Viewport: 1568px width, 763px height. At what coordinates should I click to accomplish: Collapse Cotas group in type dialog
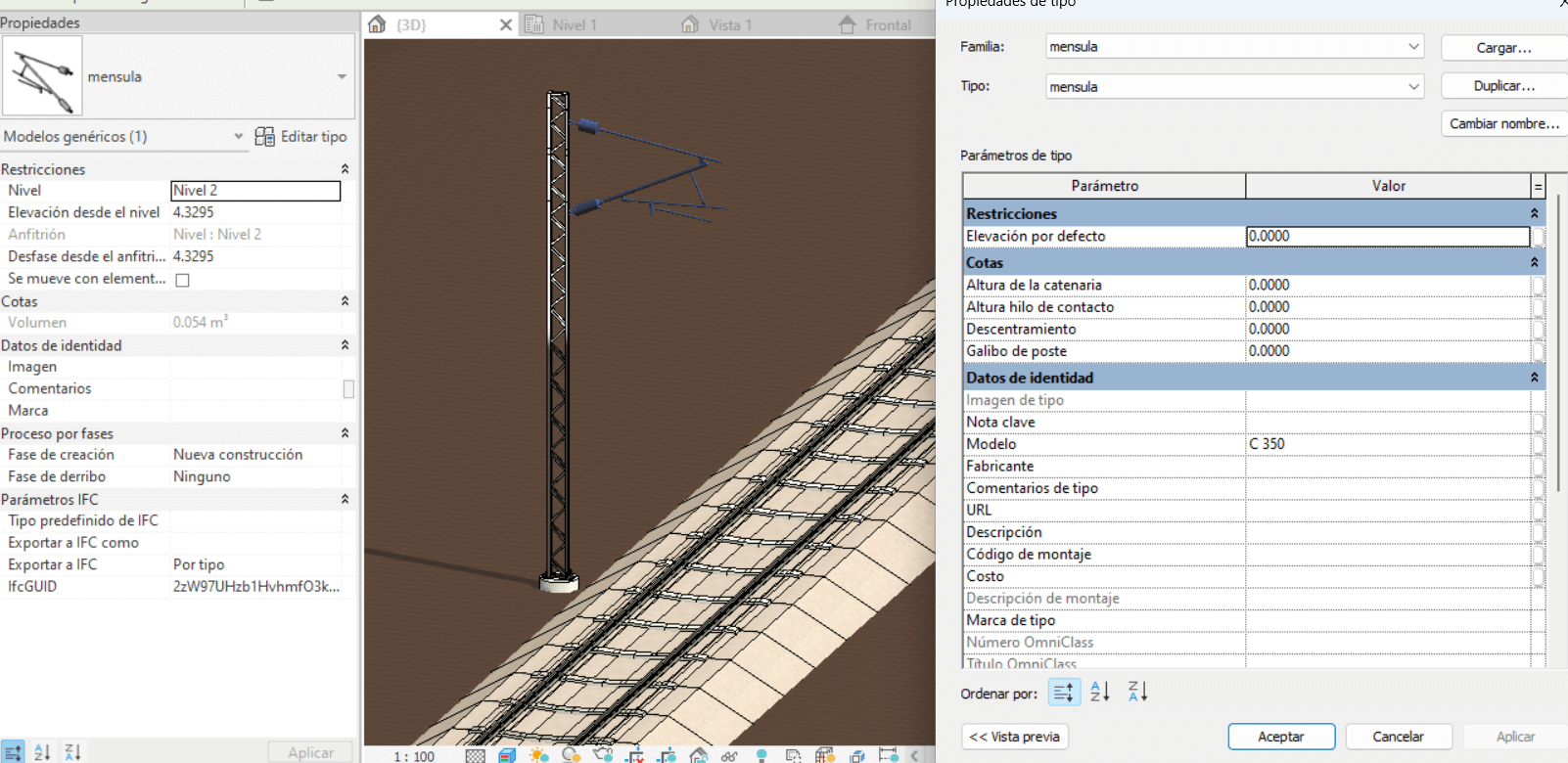tap(1535, 262)
